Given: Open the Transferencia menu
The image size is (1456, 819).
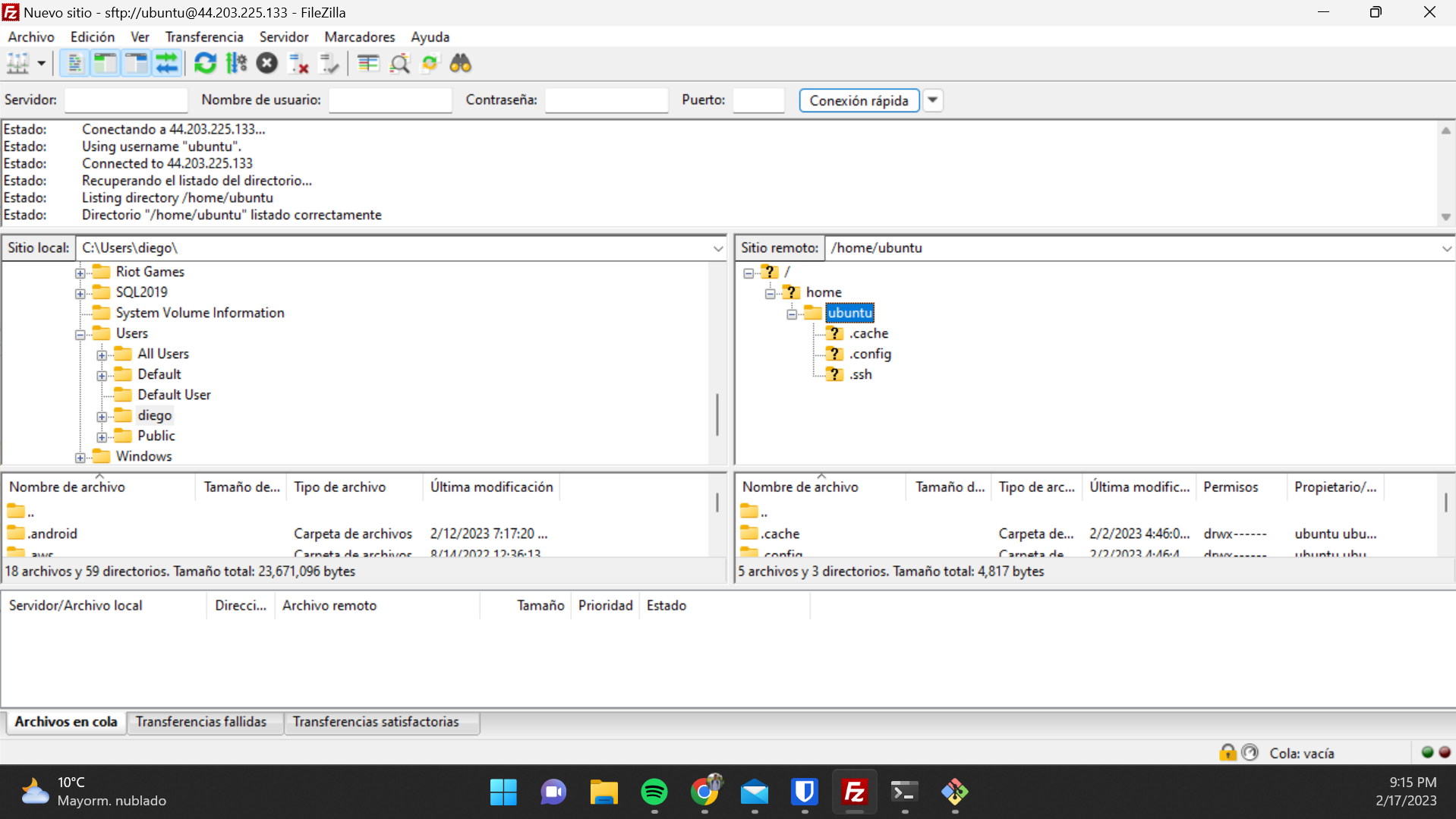Looking at the screenshot, I should [x=203, y=36].
